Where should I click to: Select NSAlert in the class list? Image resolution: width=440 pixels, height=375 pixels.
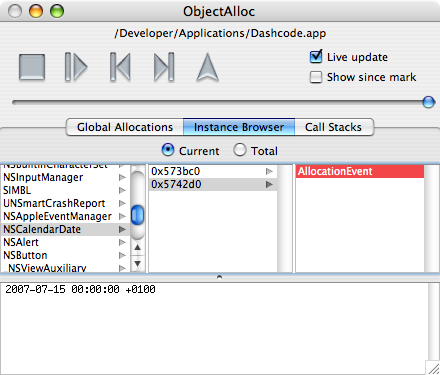click(x=65, y=242)
